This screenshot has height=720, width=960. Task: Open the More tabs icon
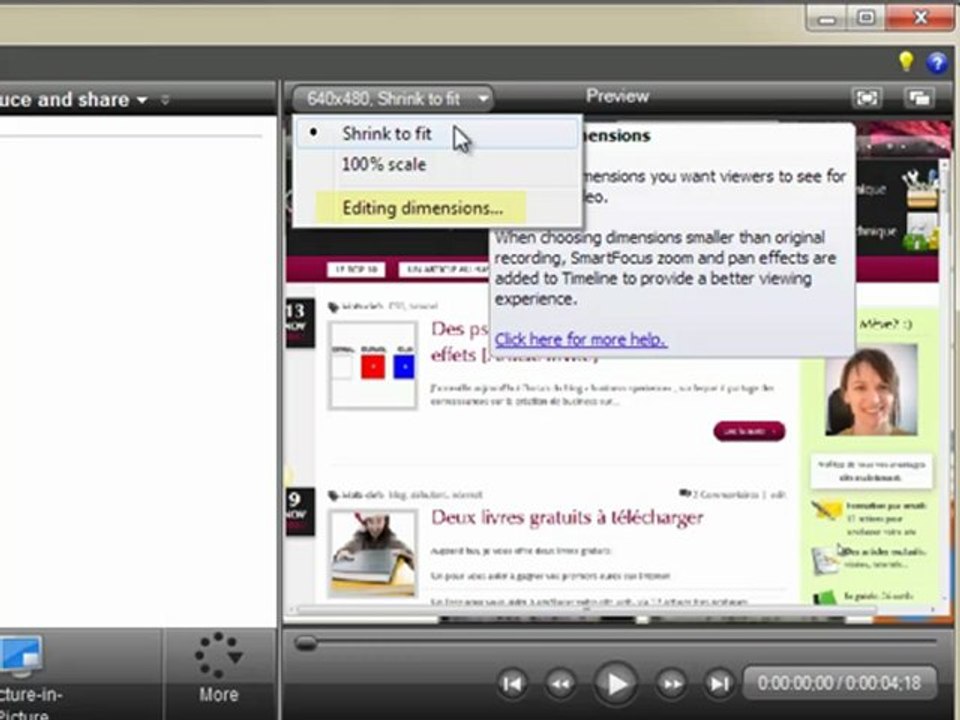[x=219, y=655]
